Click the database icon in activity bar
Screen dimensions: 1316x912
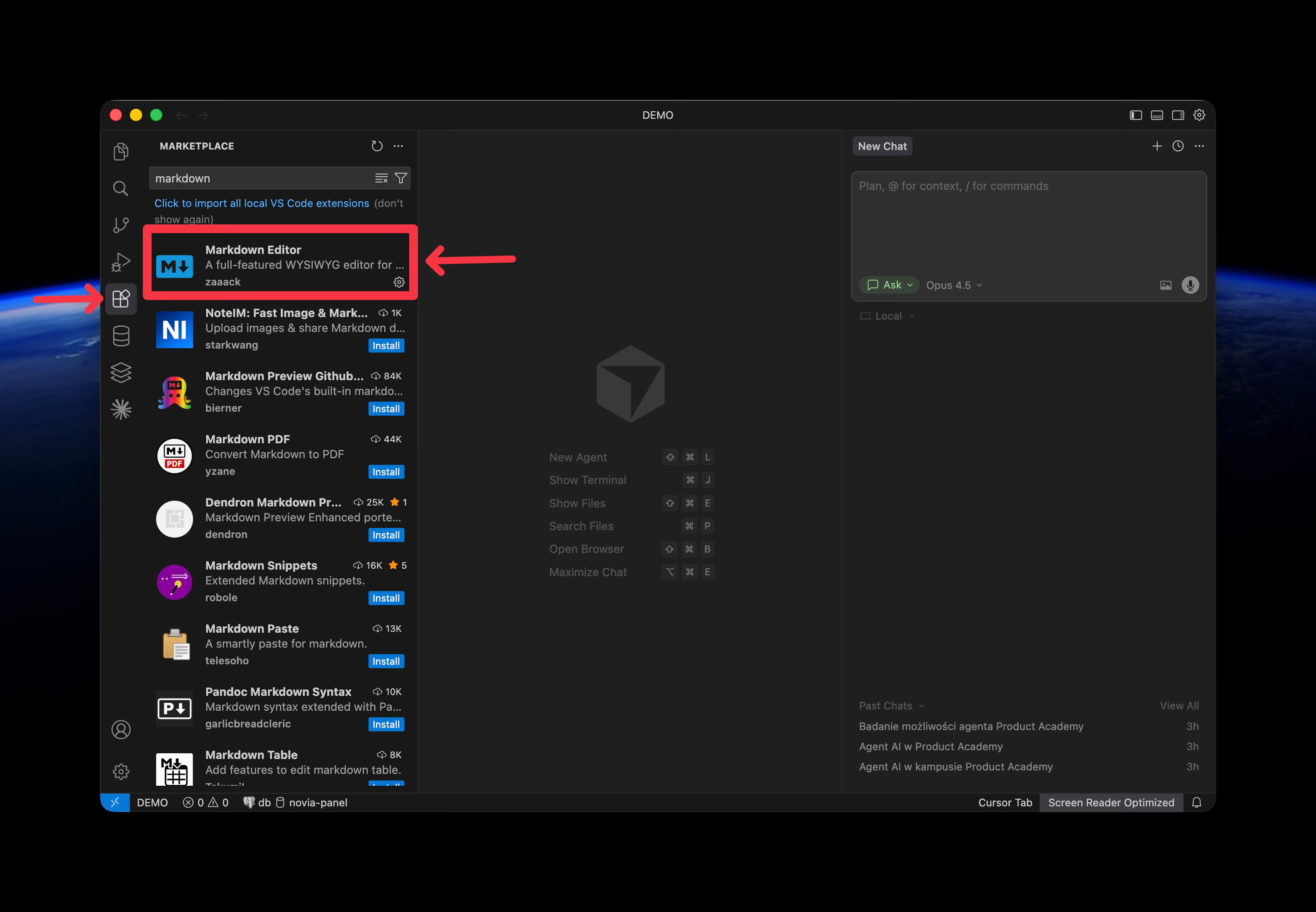(121, 336)
